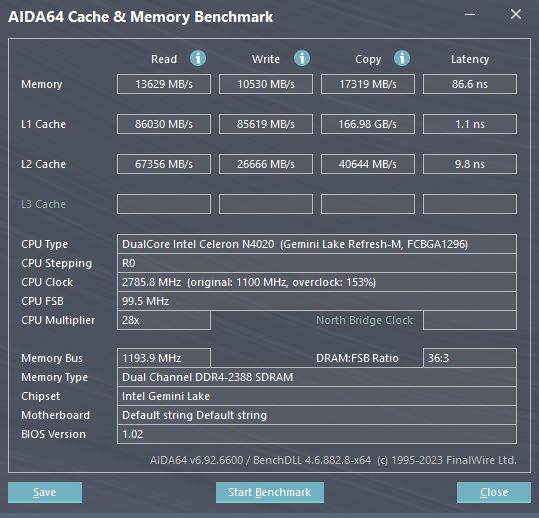539x518 pixels.
Task: Open the Write column info icon
Action: 302,58
